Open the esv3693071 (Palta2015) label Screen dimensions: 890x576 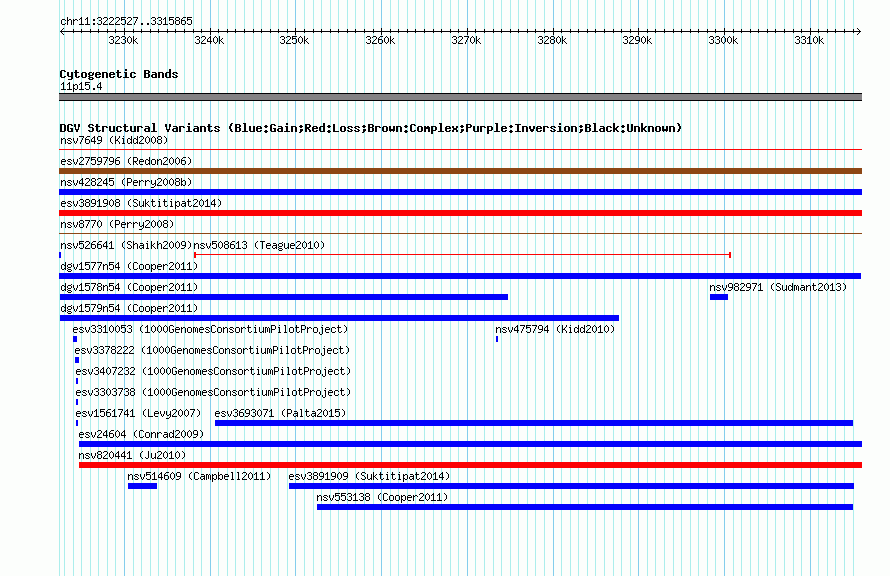coord(280,413)
